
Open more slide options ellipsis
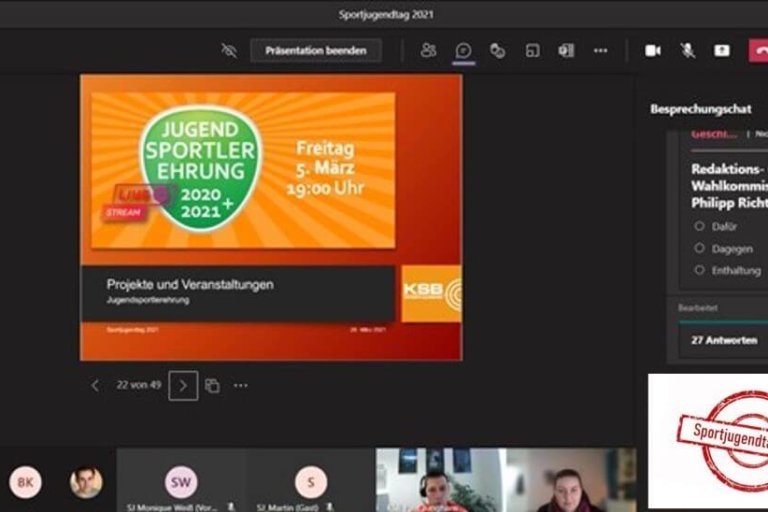click(x=241, y=385)
